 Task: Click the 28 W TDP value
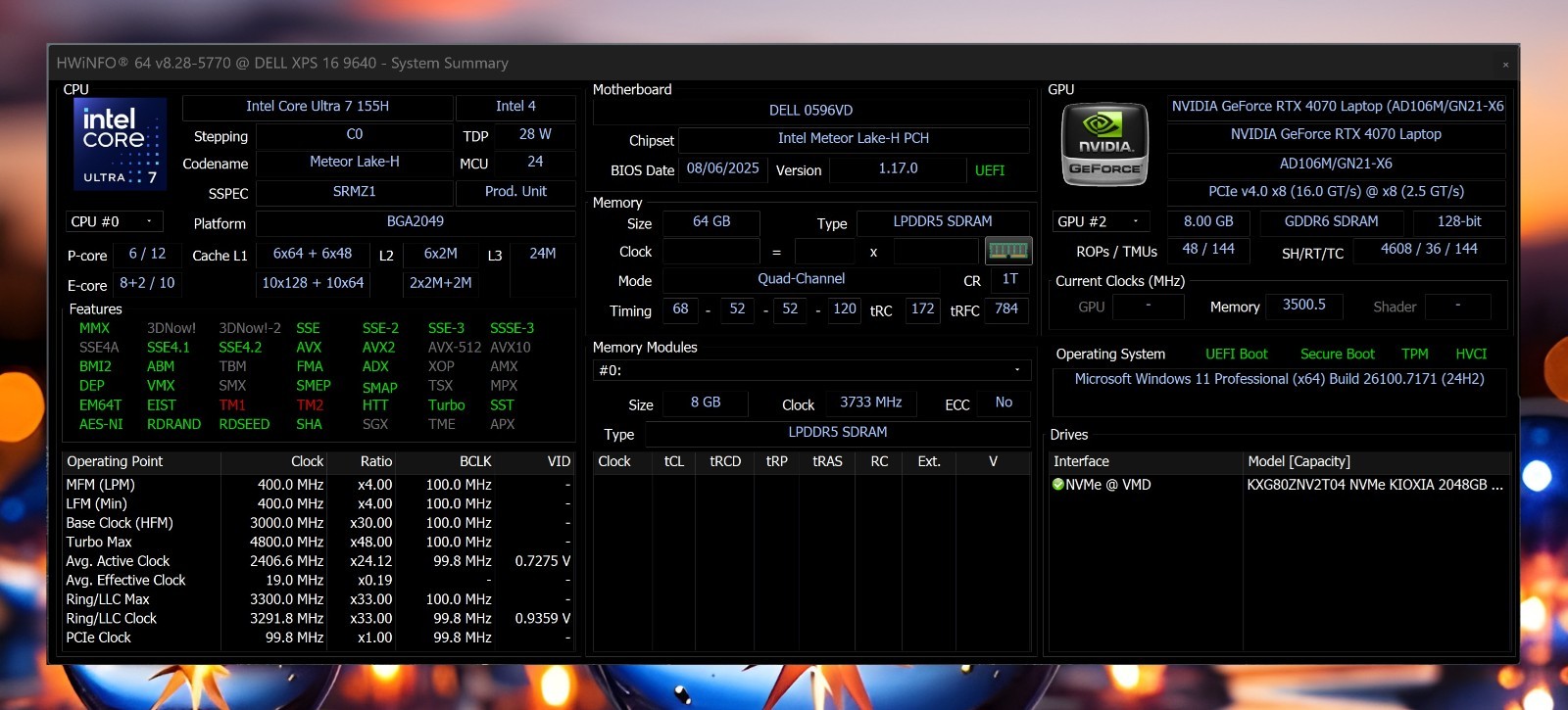(535, 134)
